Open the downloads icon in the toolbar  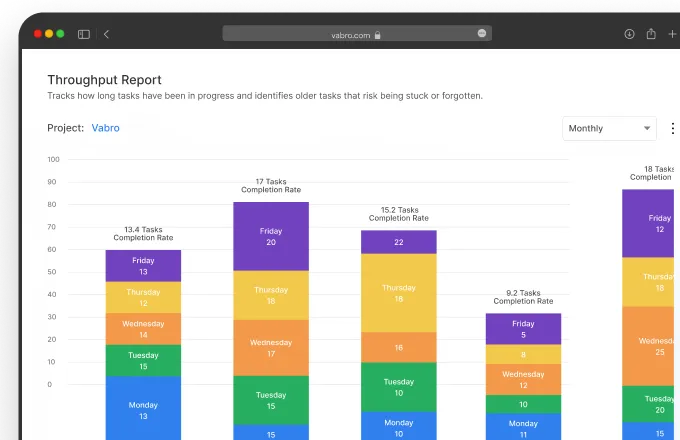pos(629,34)
